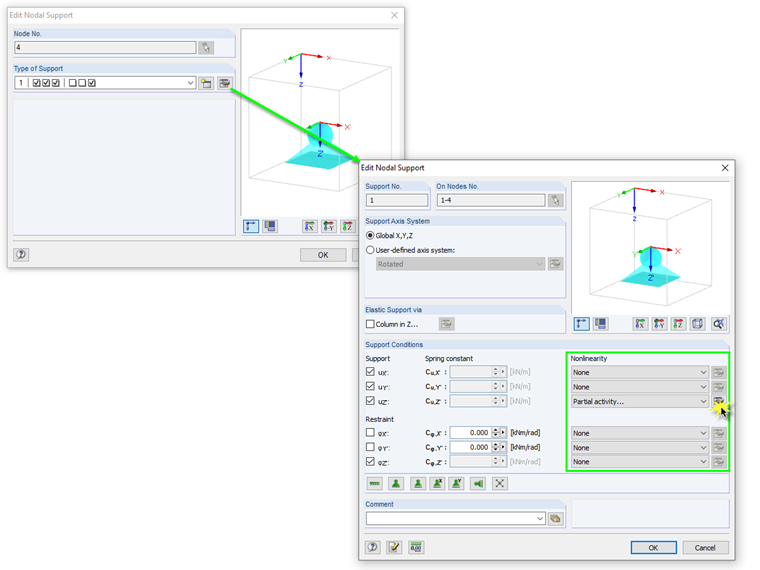Open Comment dropdown
The height and width of the screenshot is (570, 760).
pos(540,519)
